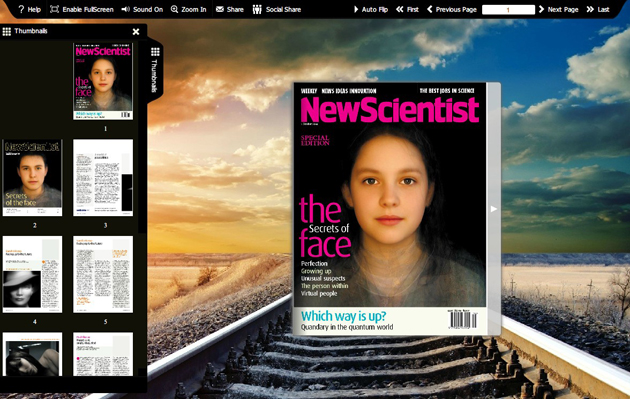Flip page using arrow on book edge
This screenshot has height=399, width=630.
click(x=494, y=209)
